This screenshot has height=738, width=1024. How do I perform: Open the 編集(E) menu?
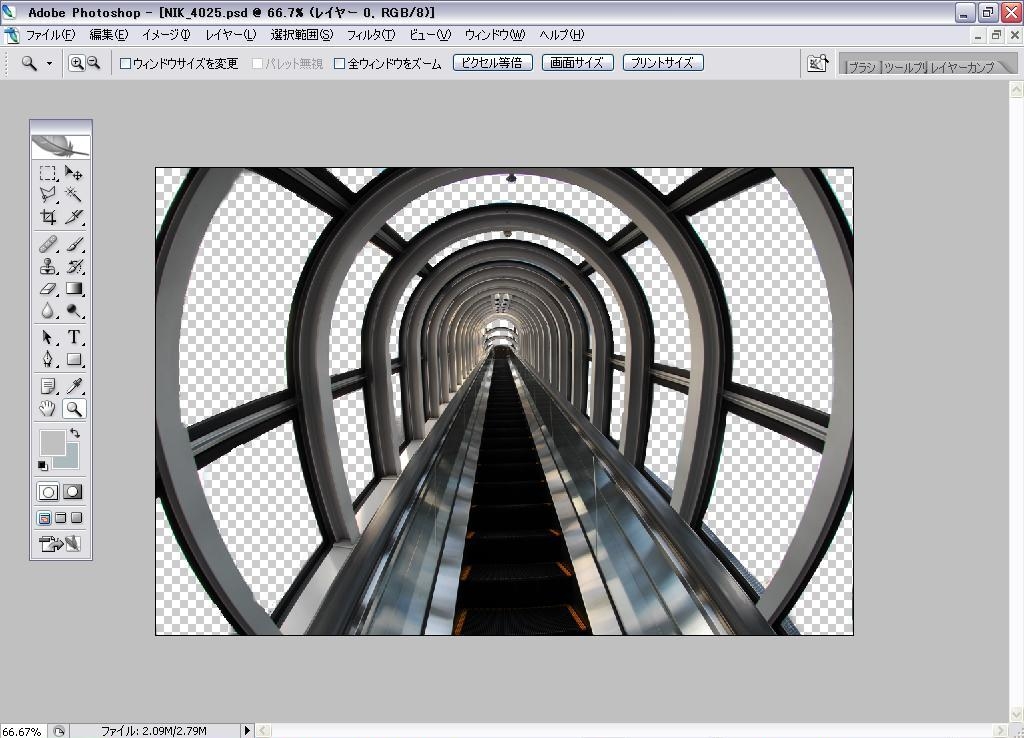108,35
